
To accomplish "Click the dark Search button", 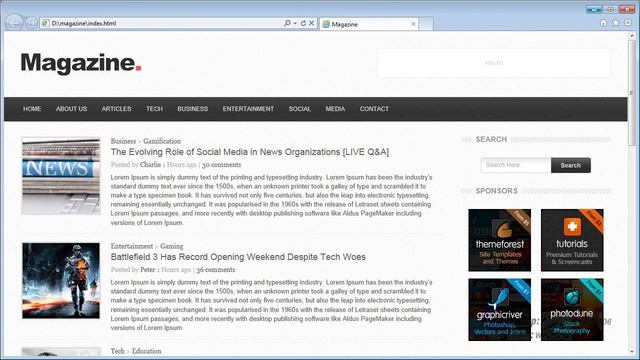I will click(x=571, y=165).
